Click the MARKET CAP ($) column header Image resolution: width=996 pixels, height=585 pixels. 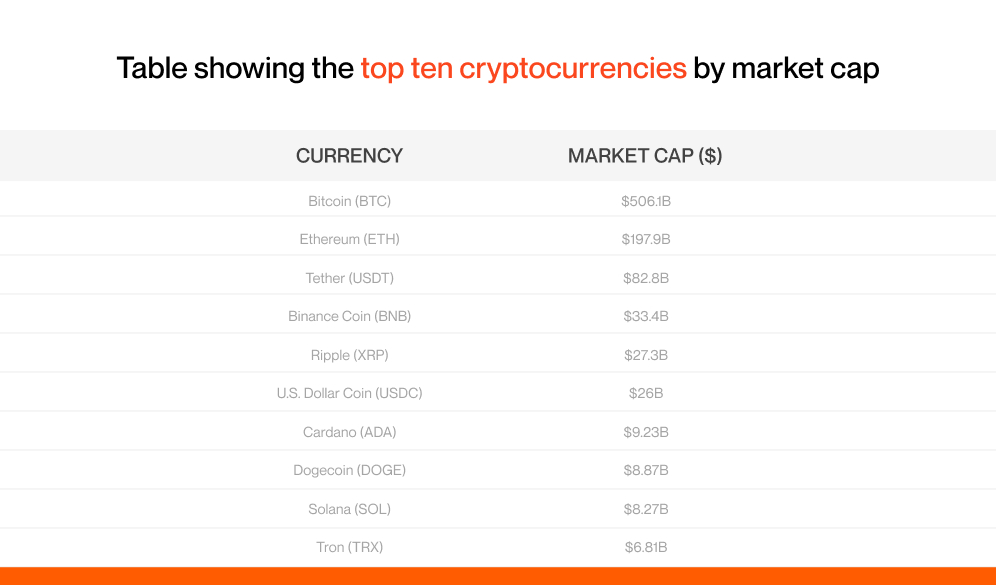click(645, 156)
